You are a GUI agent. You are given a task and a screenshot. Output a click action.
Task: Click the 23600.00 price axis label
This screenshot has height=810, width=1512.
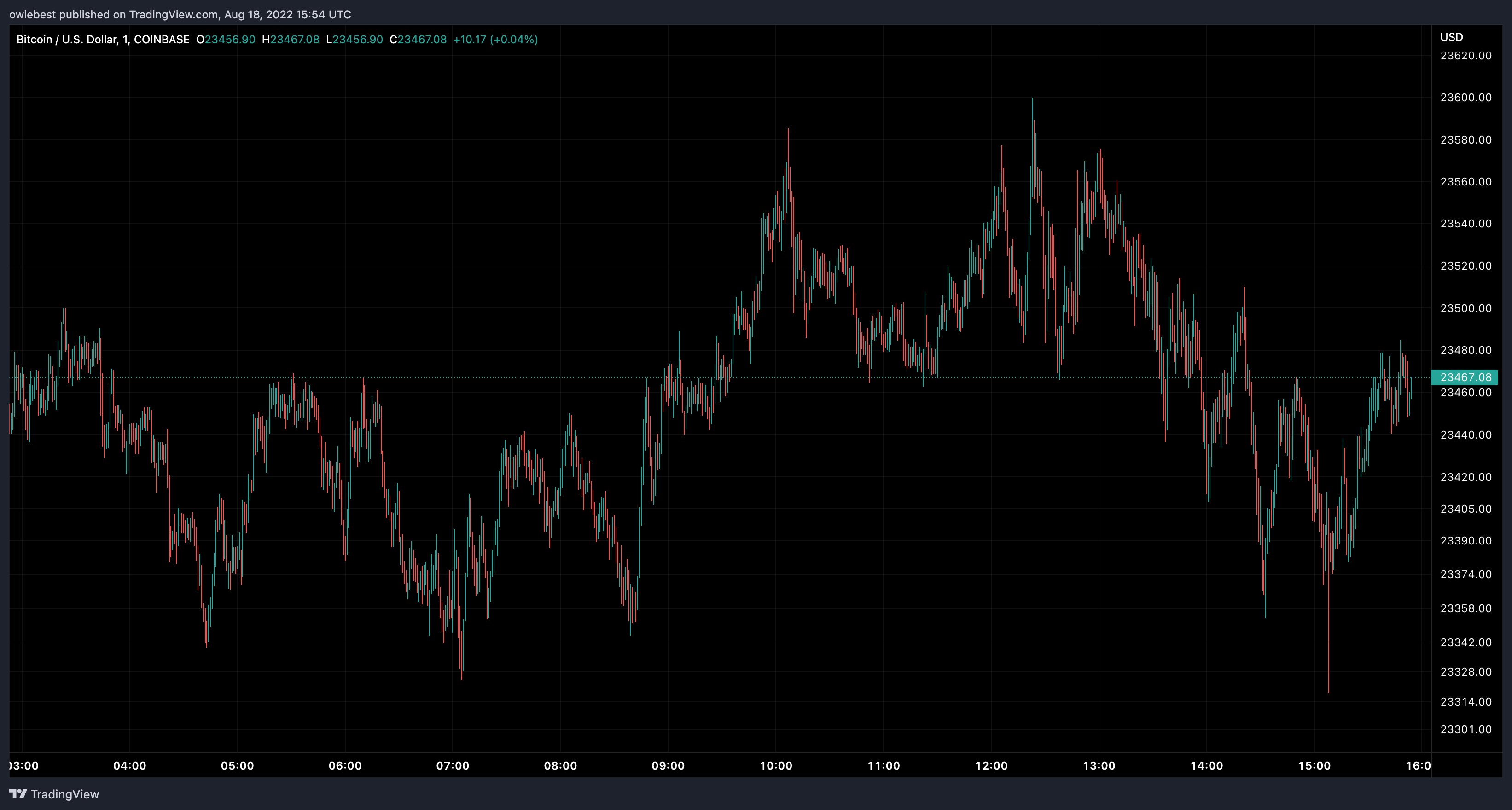(x=1465, y=98)
